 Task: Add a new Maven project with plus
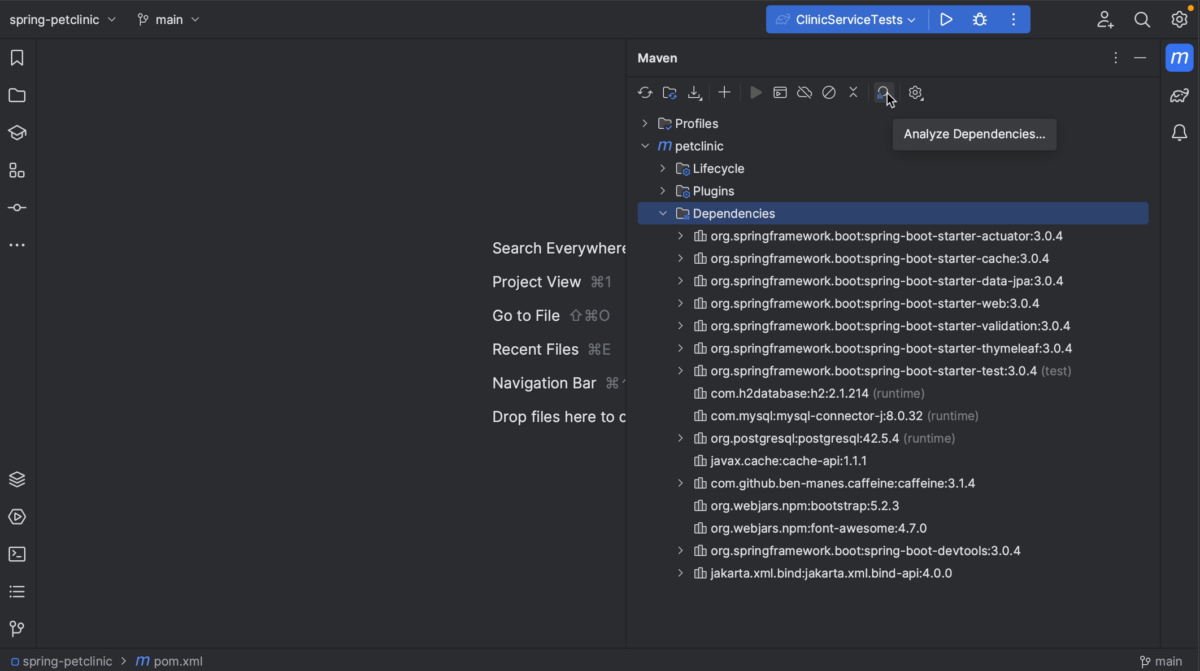point(724,92)
